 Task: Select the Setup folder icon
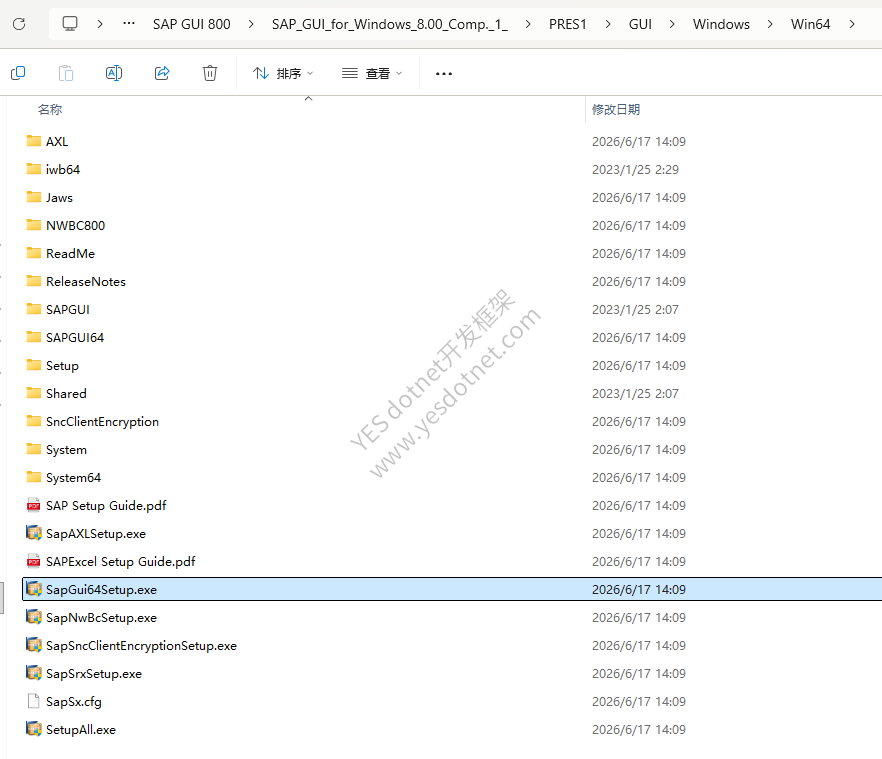tap(34, 365)
